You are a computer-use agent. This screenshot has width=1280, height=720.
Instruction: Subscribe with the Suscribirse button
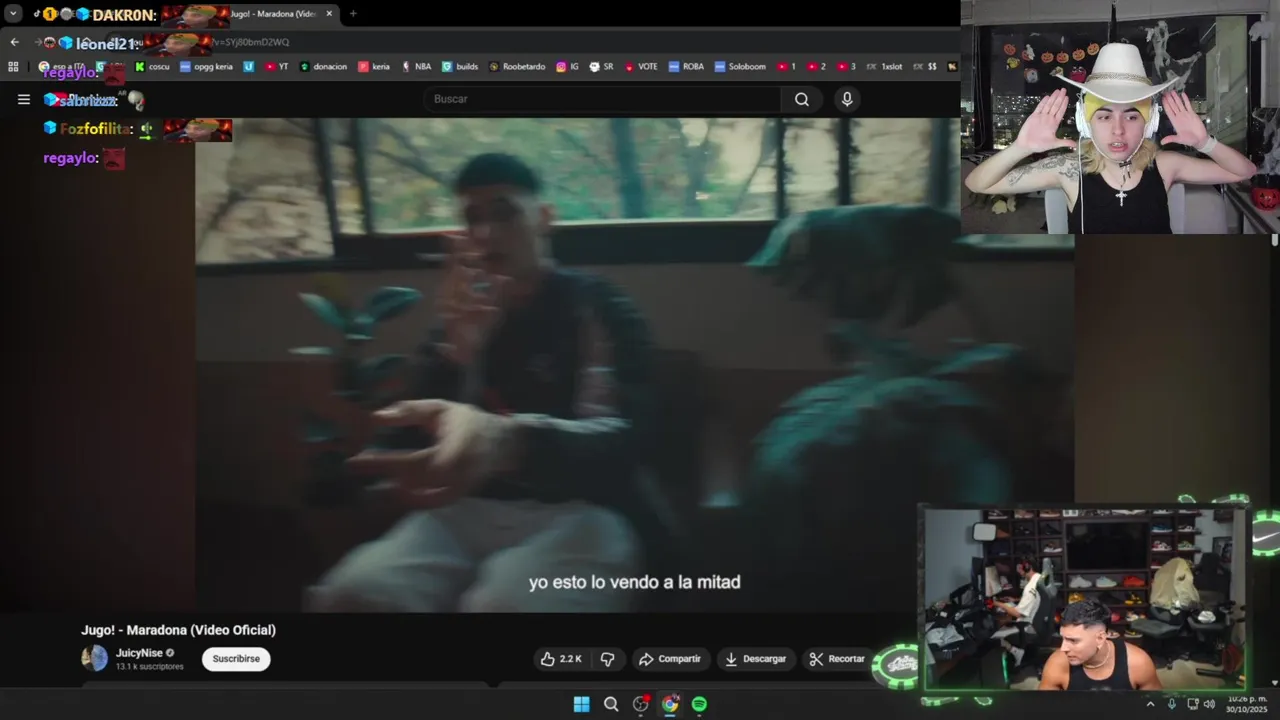[x=236, y=659]
